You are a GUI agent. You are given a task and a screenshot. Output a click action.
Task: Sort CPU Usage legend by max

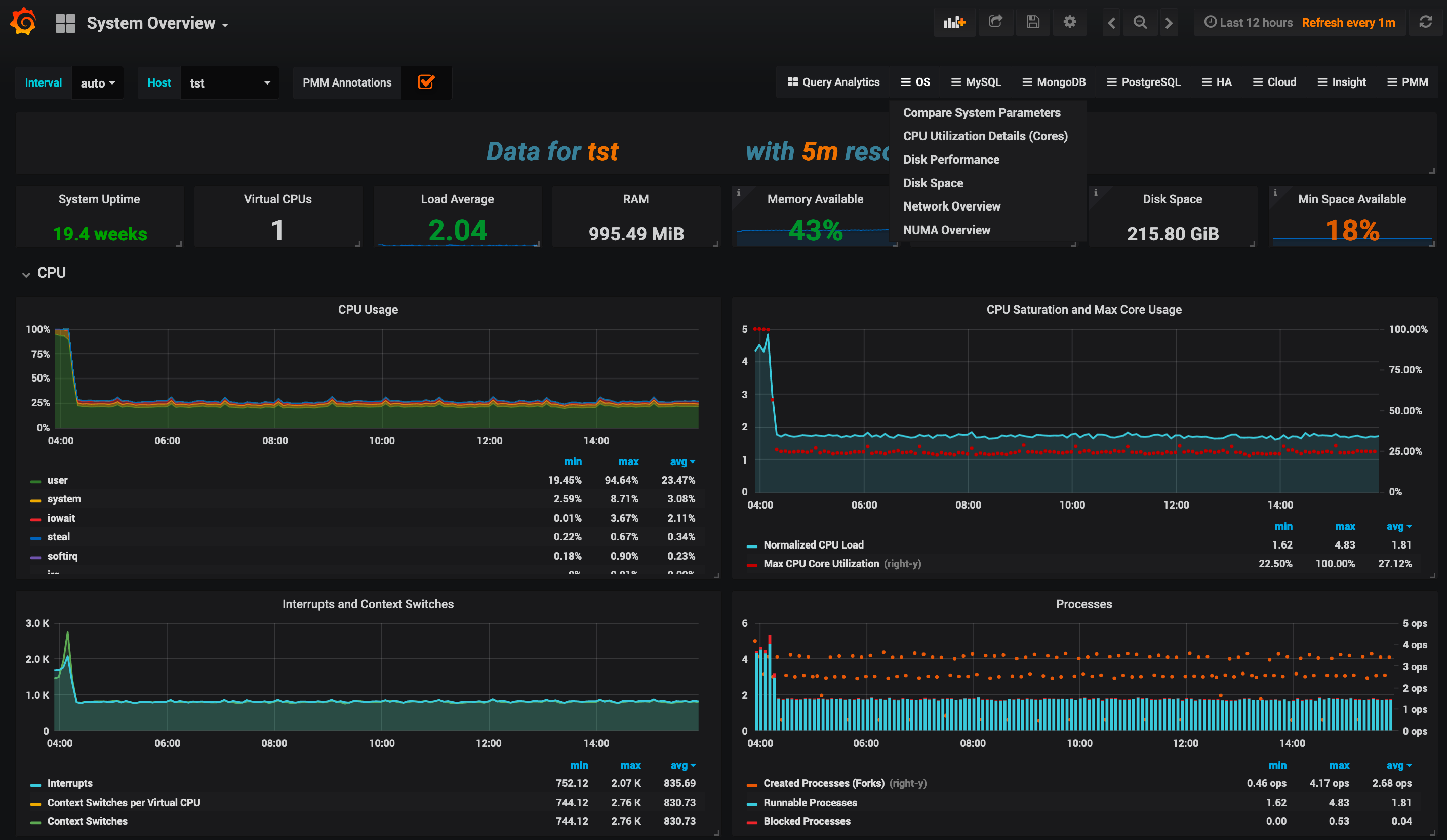[628, 462]
